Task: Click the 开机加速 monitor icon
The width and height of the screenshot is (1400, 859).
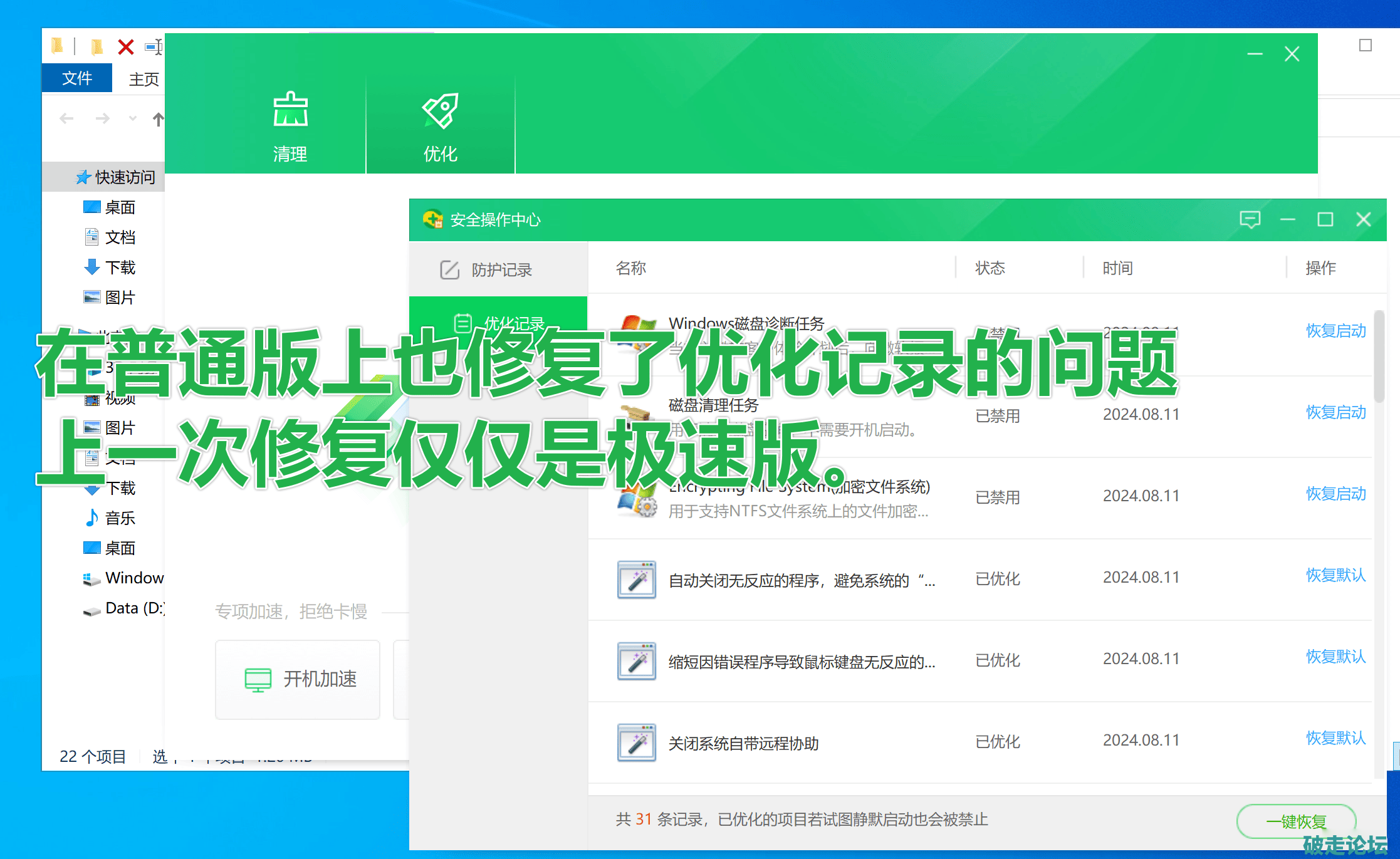Action: (x=258, y=680)
